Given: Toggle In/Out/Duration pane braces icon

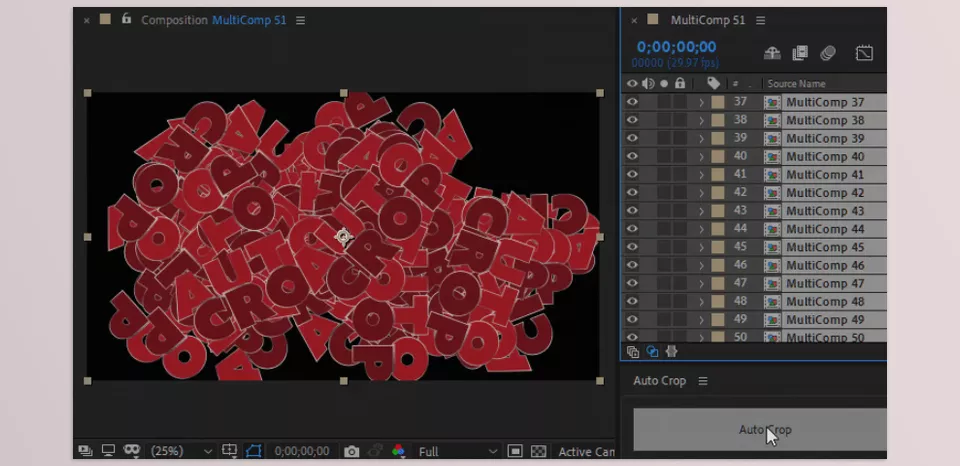Looking at the screenshot, I should coord(672,352).
